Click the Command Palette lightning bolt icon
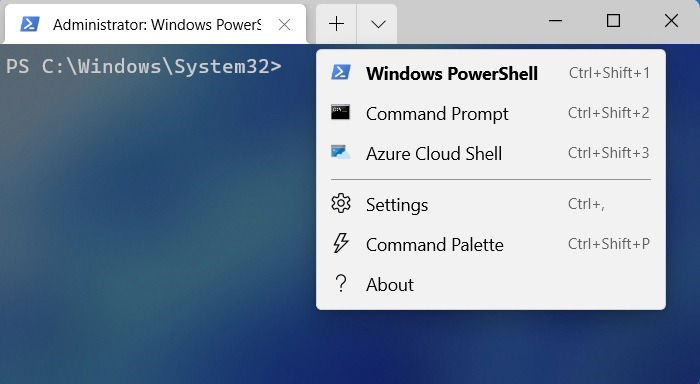 tap(341, 244)
